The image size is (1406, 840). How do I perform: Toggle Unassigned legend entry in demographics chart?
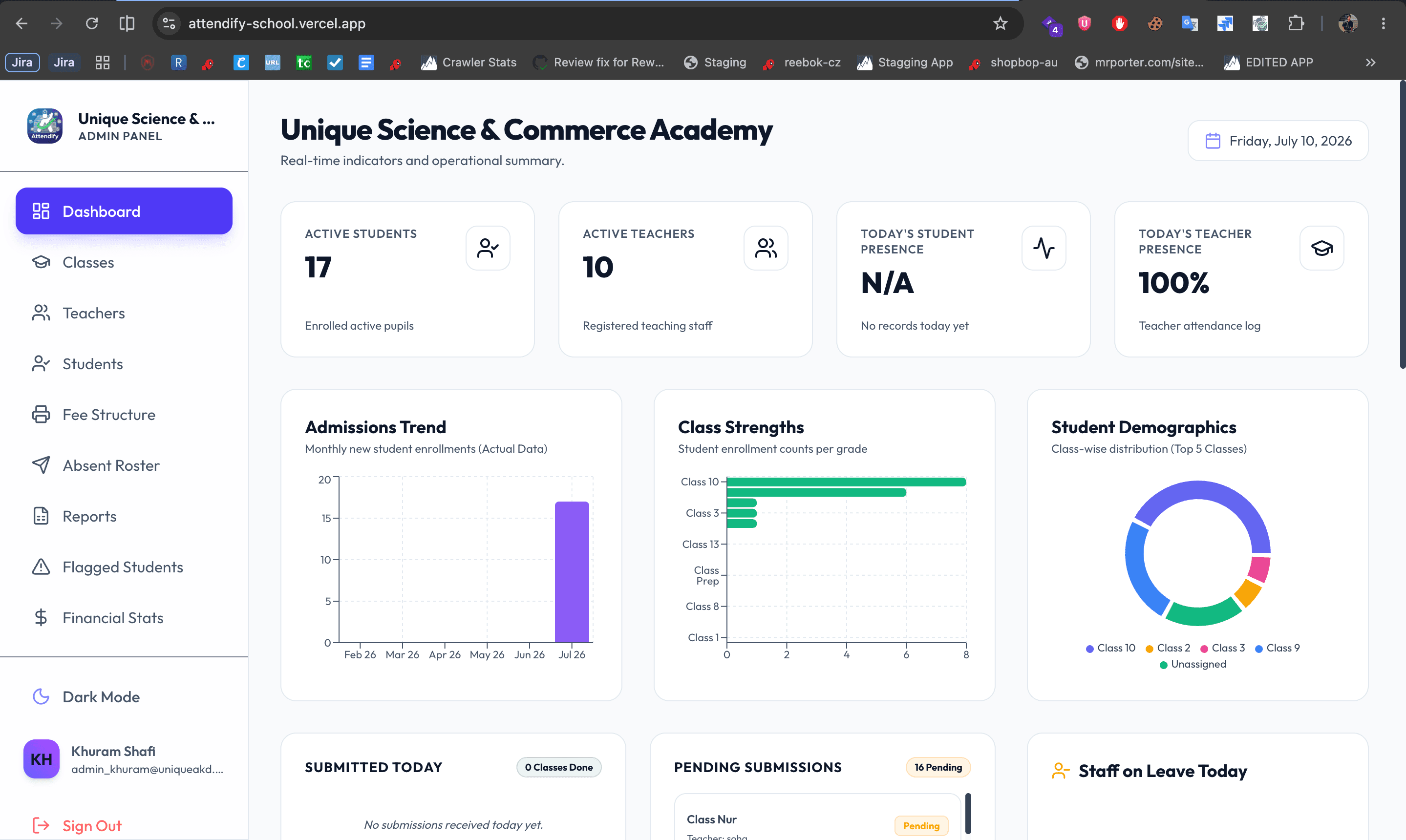[1193, 664]
